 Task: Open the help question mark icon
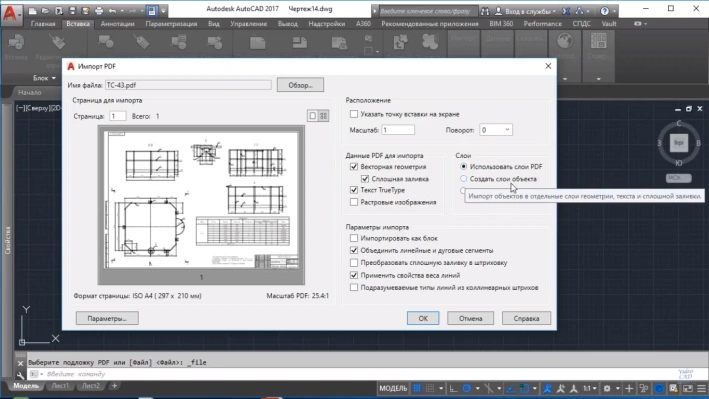pyautogui.click(x=605, y=11)
